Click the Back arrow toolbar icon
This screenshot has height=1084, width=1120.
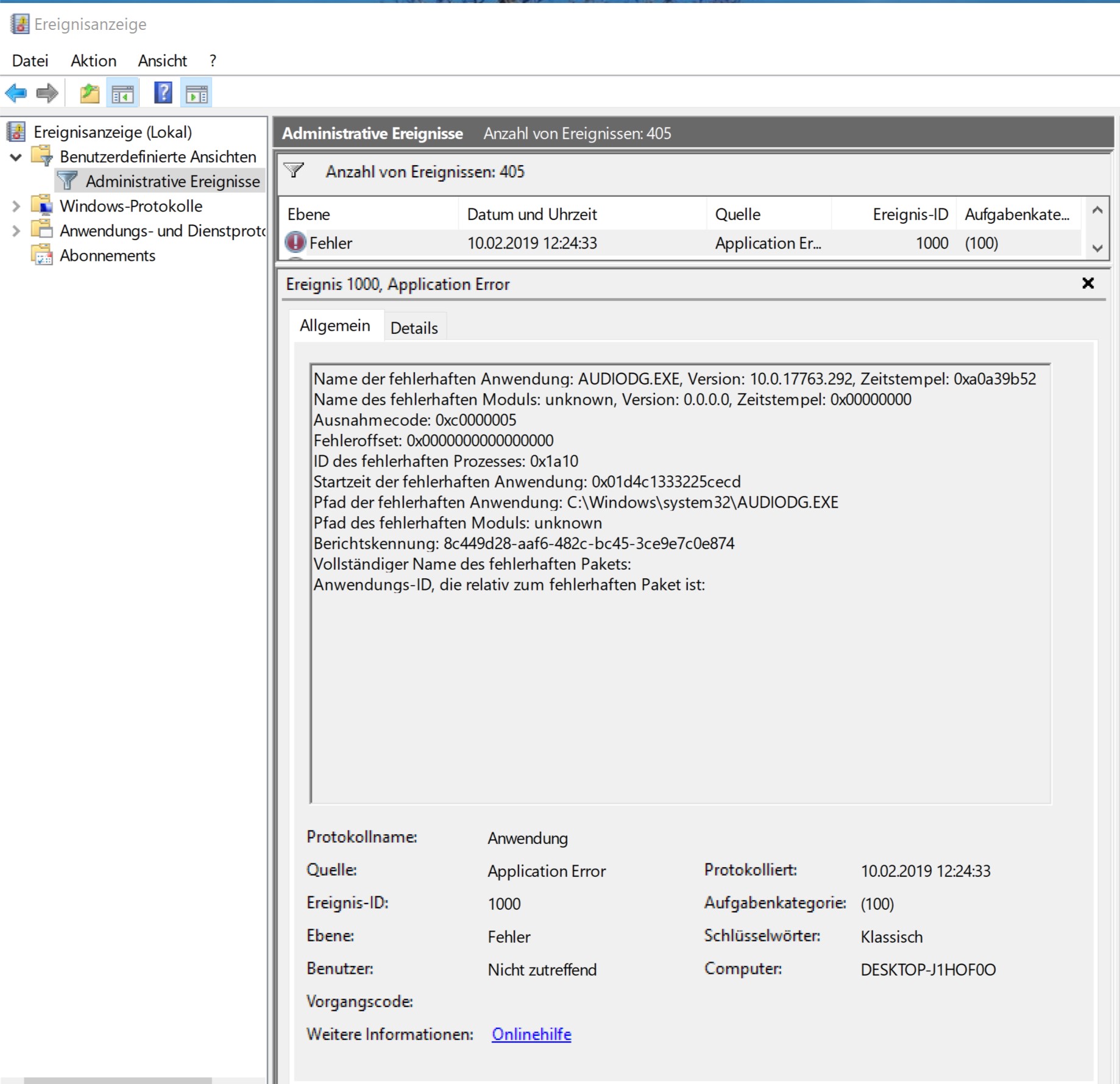pyautogui.click(x=16, y=93)
